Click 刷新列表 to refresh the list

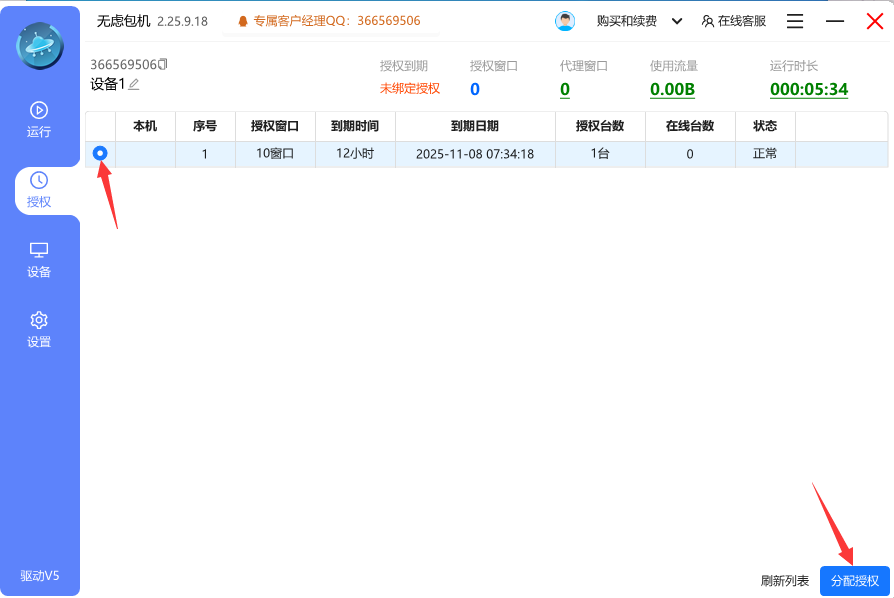(785, 581)
